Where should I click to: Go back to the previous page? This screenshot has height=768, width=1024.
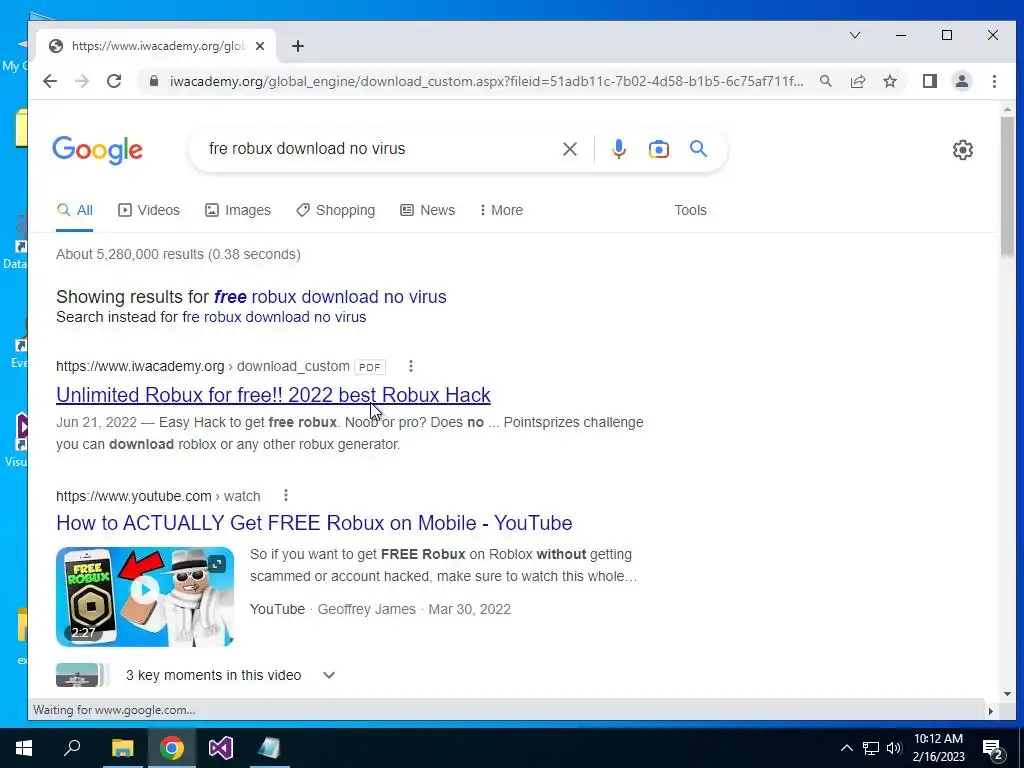[50, 81]
